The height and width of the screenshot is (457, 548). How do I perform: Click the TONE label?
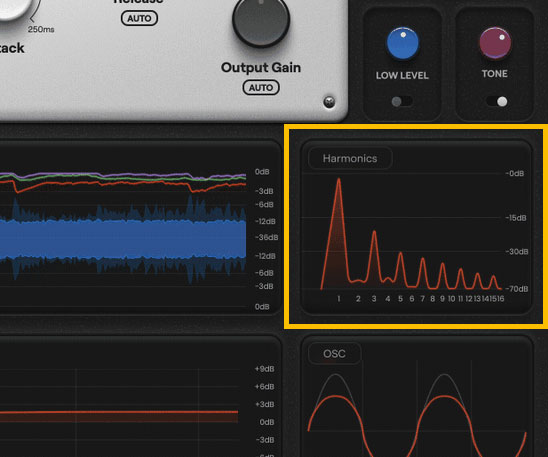pos(495,74)
